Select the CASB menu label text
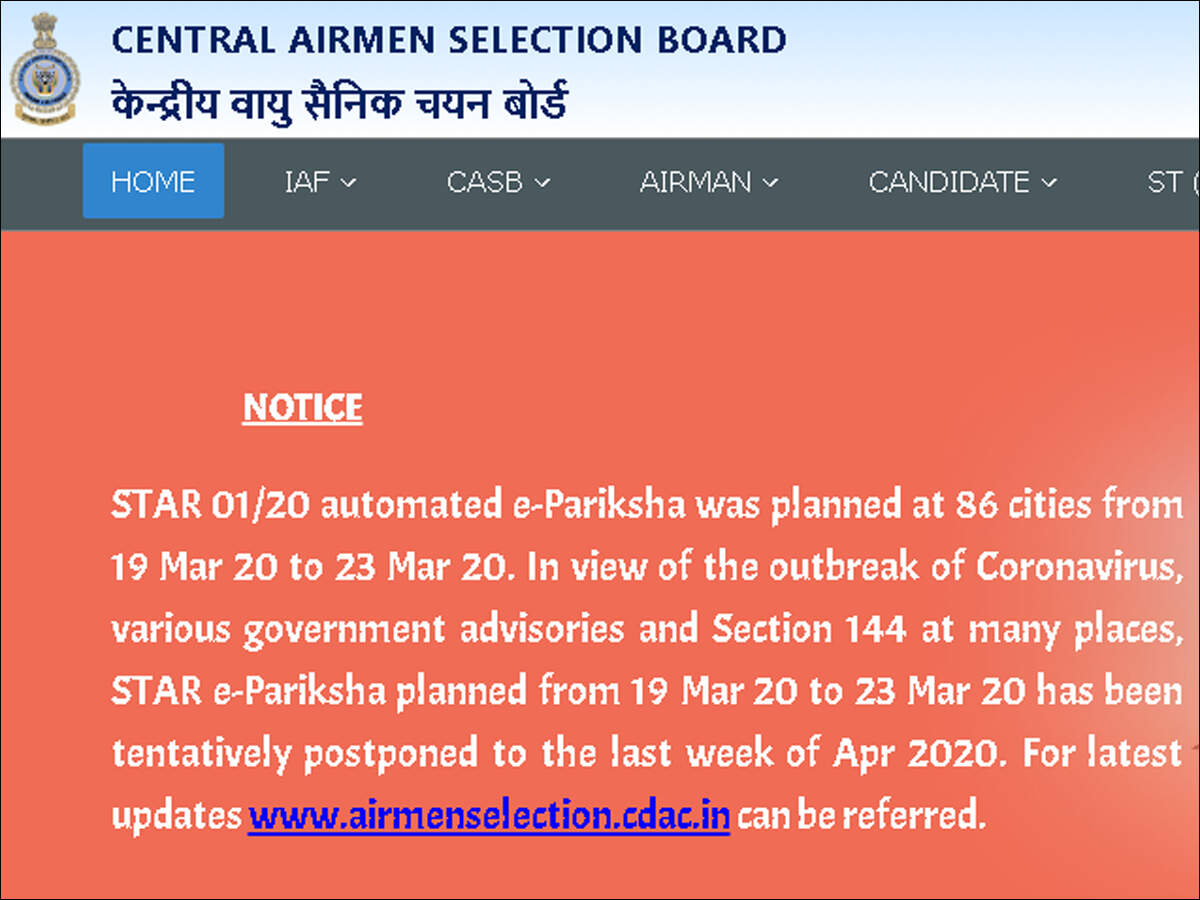Viewport: 1200px width, 900px height. point(485,181)
